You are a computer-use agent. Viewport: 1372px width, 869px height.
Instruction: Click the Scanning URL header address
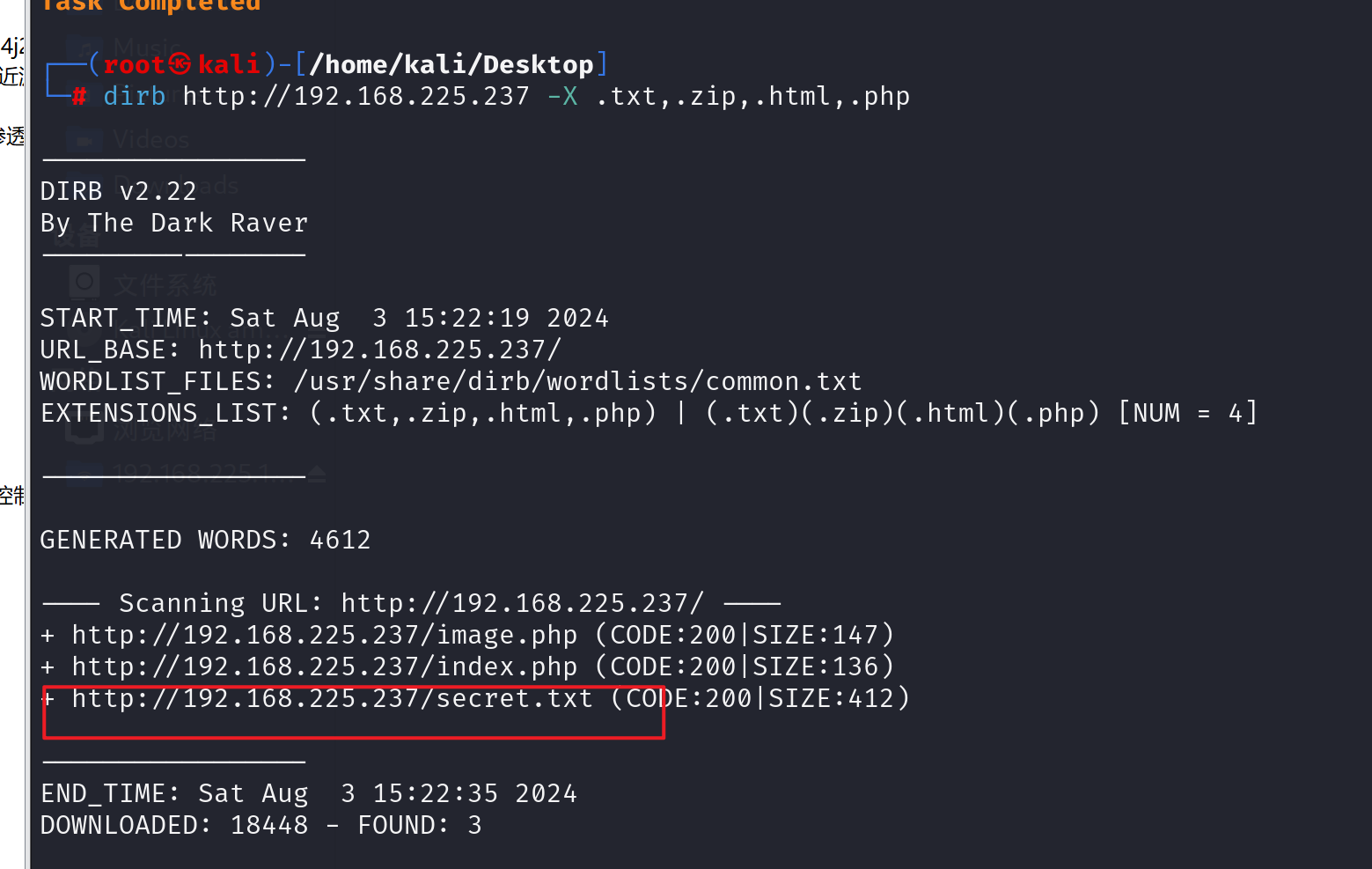coord(523,603)
